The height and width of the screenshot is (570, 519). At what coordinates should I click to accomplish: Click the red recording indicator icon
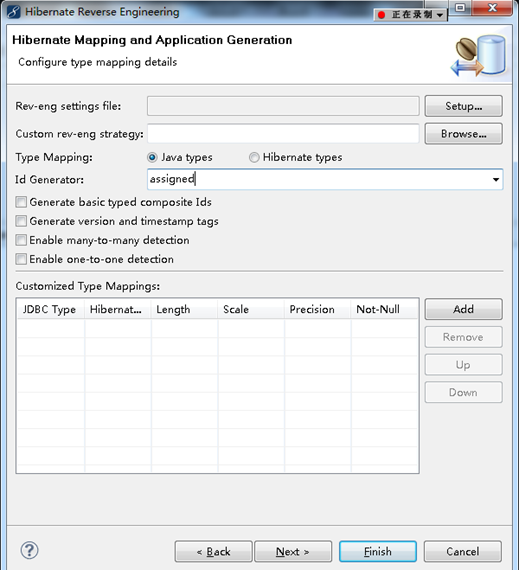(381, 15)
